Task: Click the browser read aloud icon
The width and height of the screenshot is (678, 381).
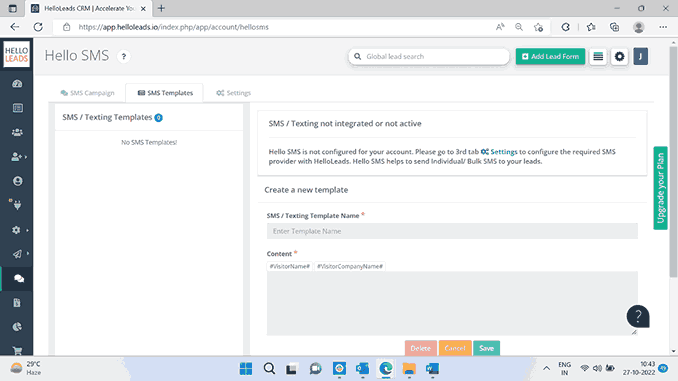Action: (500, 27)
